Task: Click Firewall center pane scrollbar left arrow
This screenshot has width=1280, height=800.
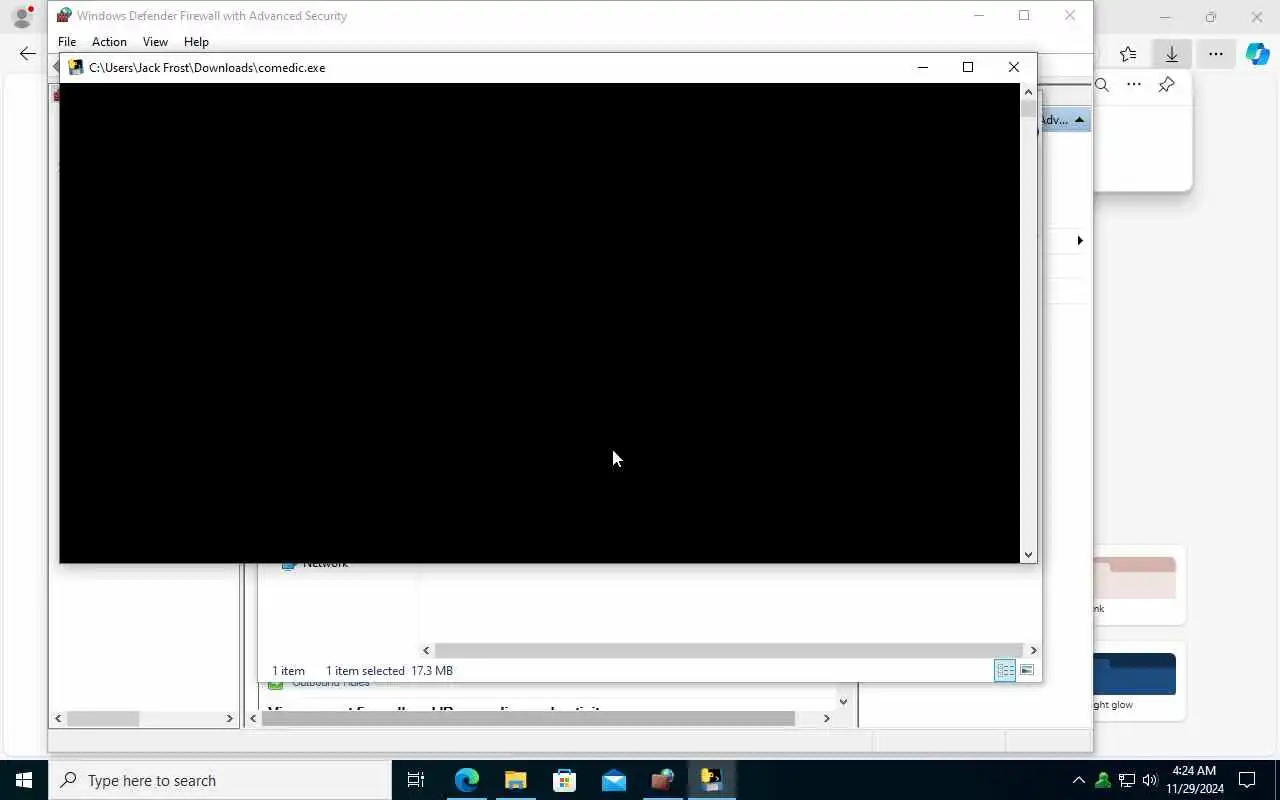Action: click(x=253, y=718)
